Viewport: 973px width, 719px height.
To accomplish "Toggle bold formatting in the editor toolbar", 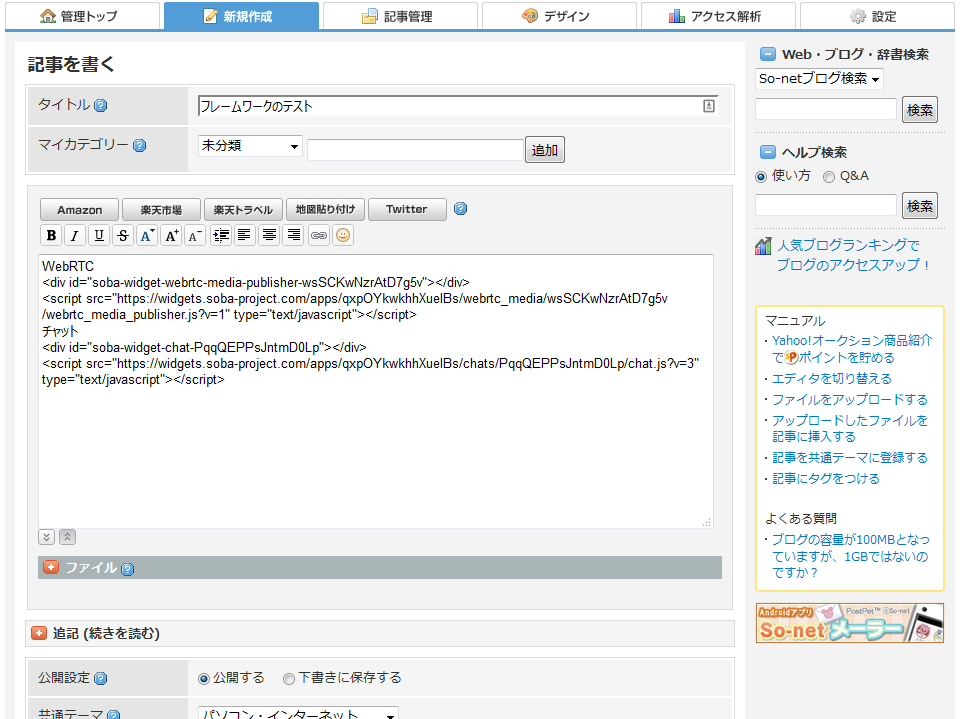I will 51,235.
